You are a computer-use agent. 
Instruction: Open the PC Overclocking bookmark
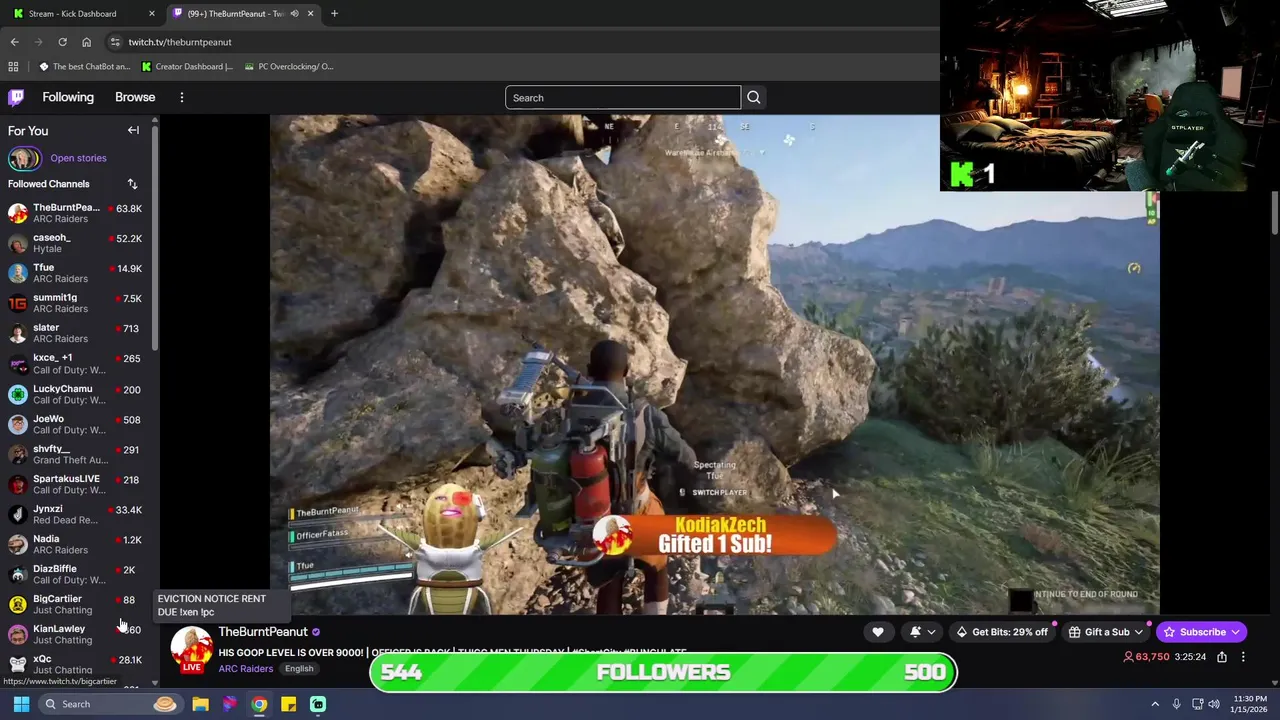[x=289, y=66]
